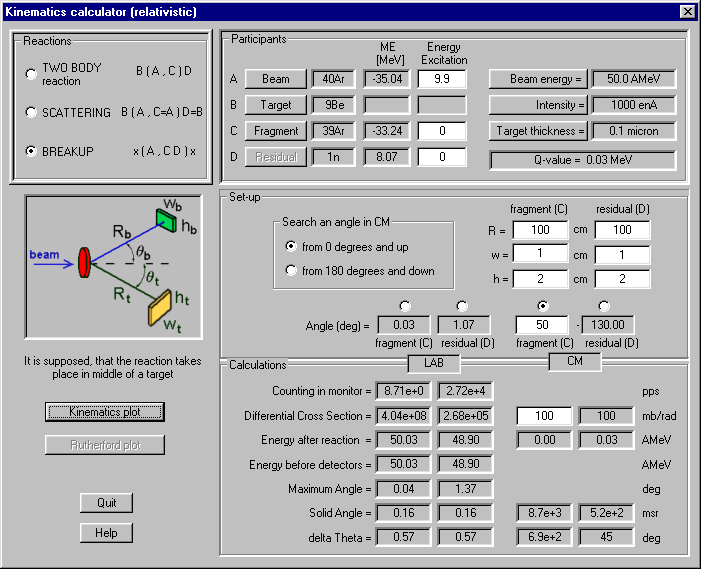701x569 pixels.
Task: Select search from 0 degrees and up
Action: [x=291, y=246]
